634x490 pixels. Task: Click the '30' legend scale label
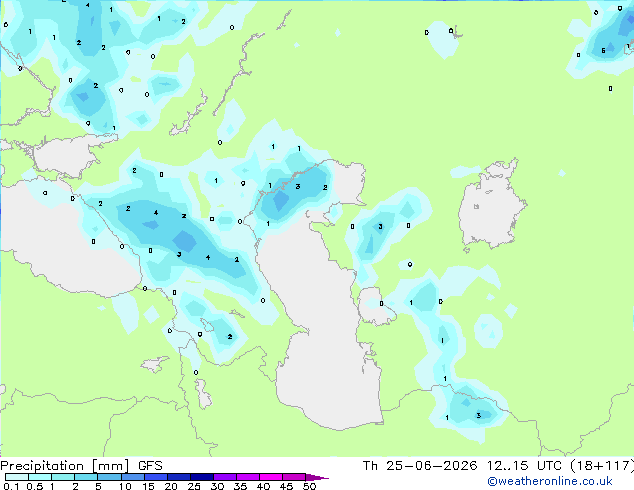[x=217, y=486]
